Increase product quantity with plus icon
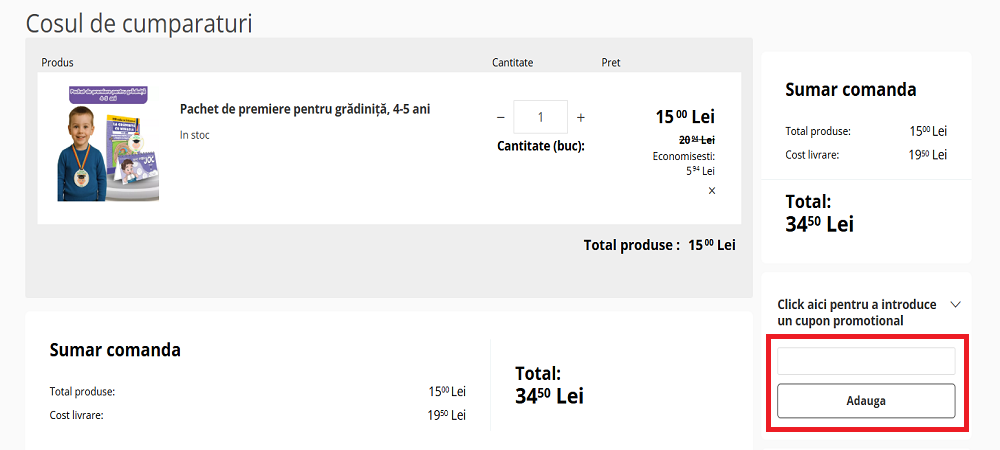The image size is (1000, 450). pos(581,117)
